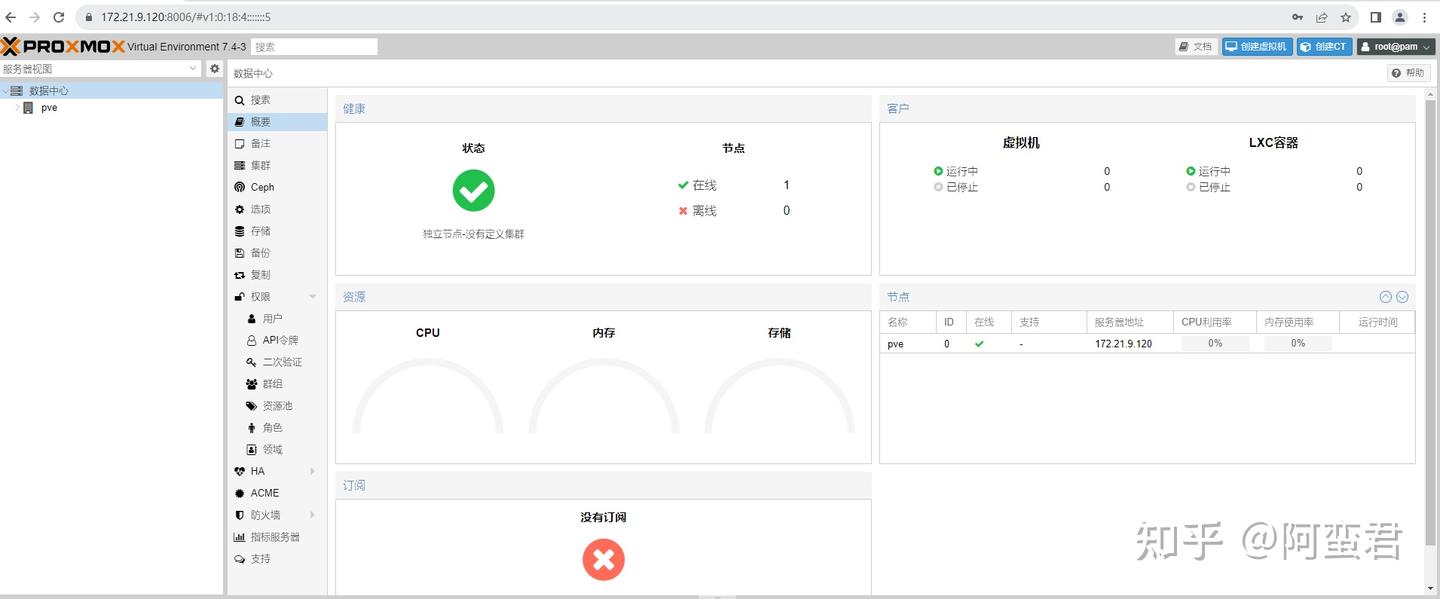Click the 搜索 search field in header

pos(314,46)
